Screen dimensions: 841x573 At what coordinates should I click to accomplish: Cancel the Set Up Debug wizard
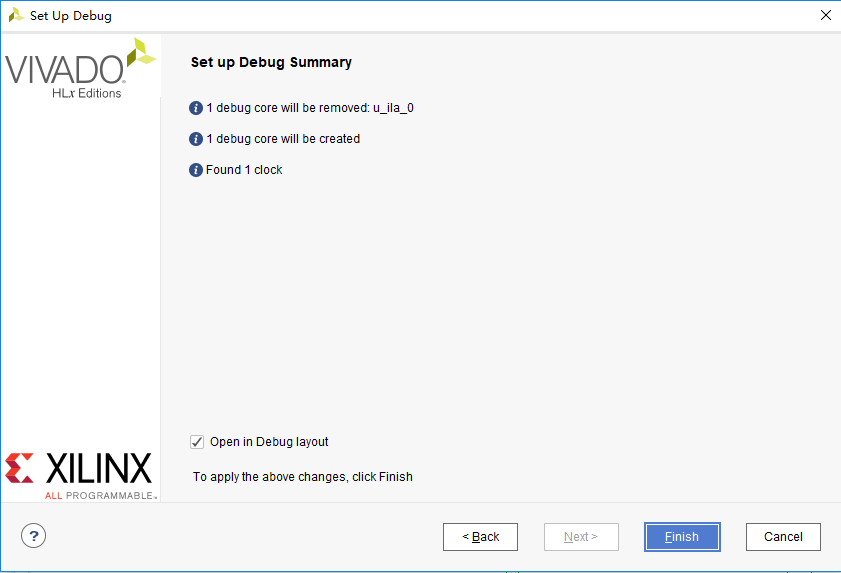(x=783, y=537)
